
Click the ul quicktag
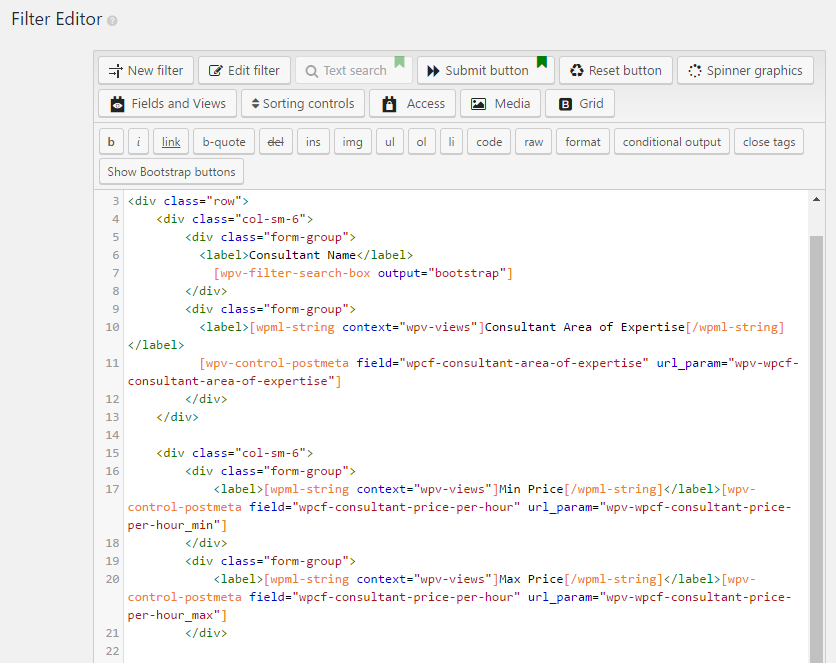tap(390, 142)
